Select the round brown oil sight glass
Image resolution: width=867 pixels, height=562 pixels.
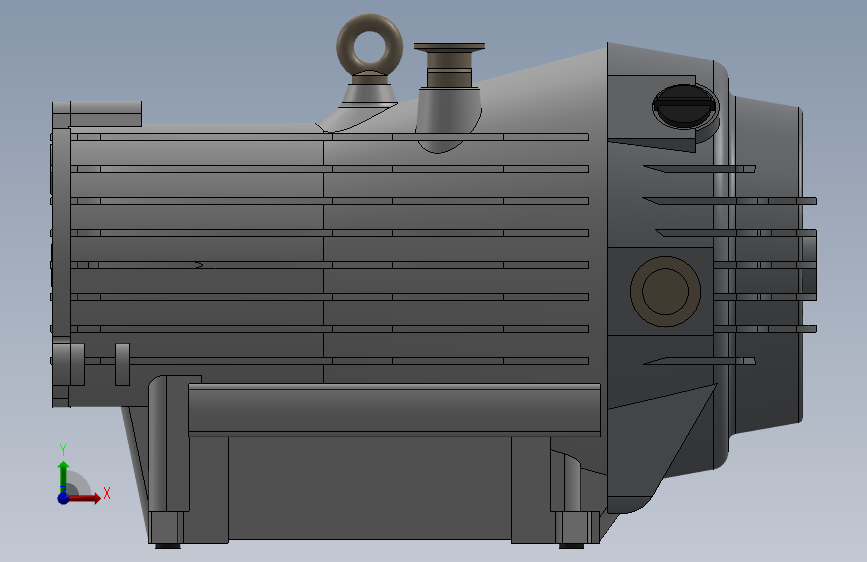coord(665,291)
